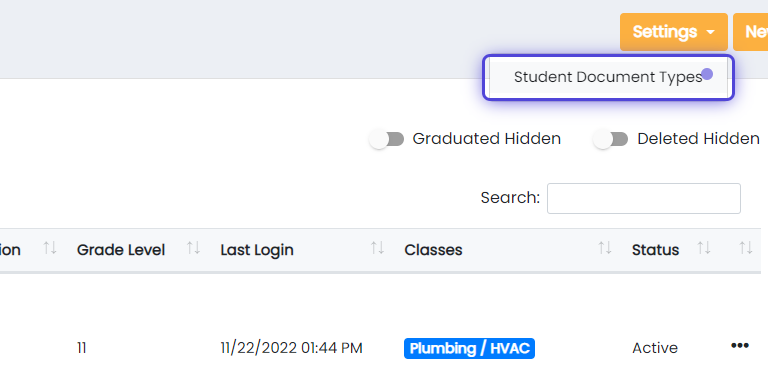768x384 pixels.
Task: Select the Status column header
Action: (655, 250)
